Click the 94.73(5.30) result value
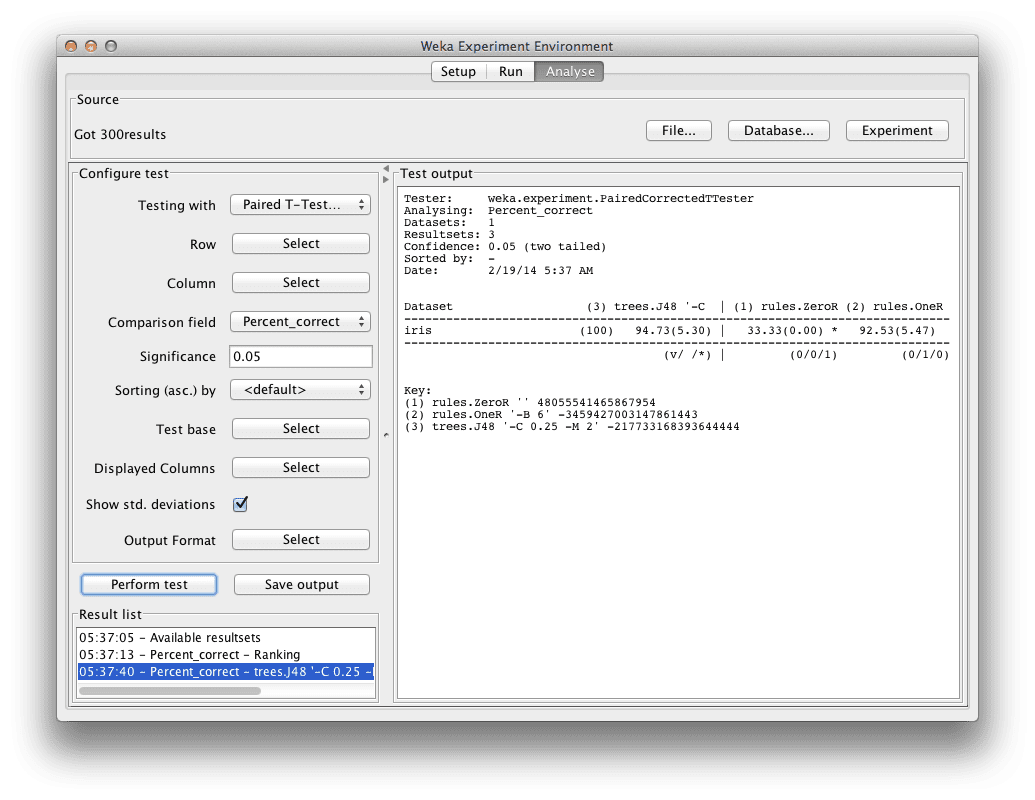This screenshot has height=800, width=1035. point(673,330)
